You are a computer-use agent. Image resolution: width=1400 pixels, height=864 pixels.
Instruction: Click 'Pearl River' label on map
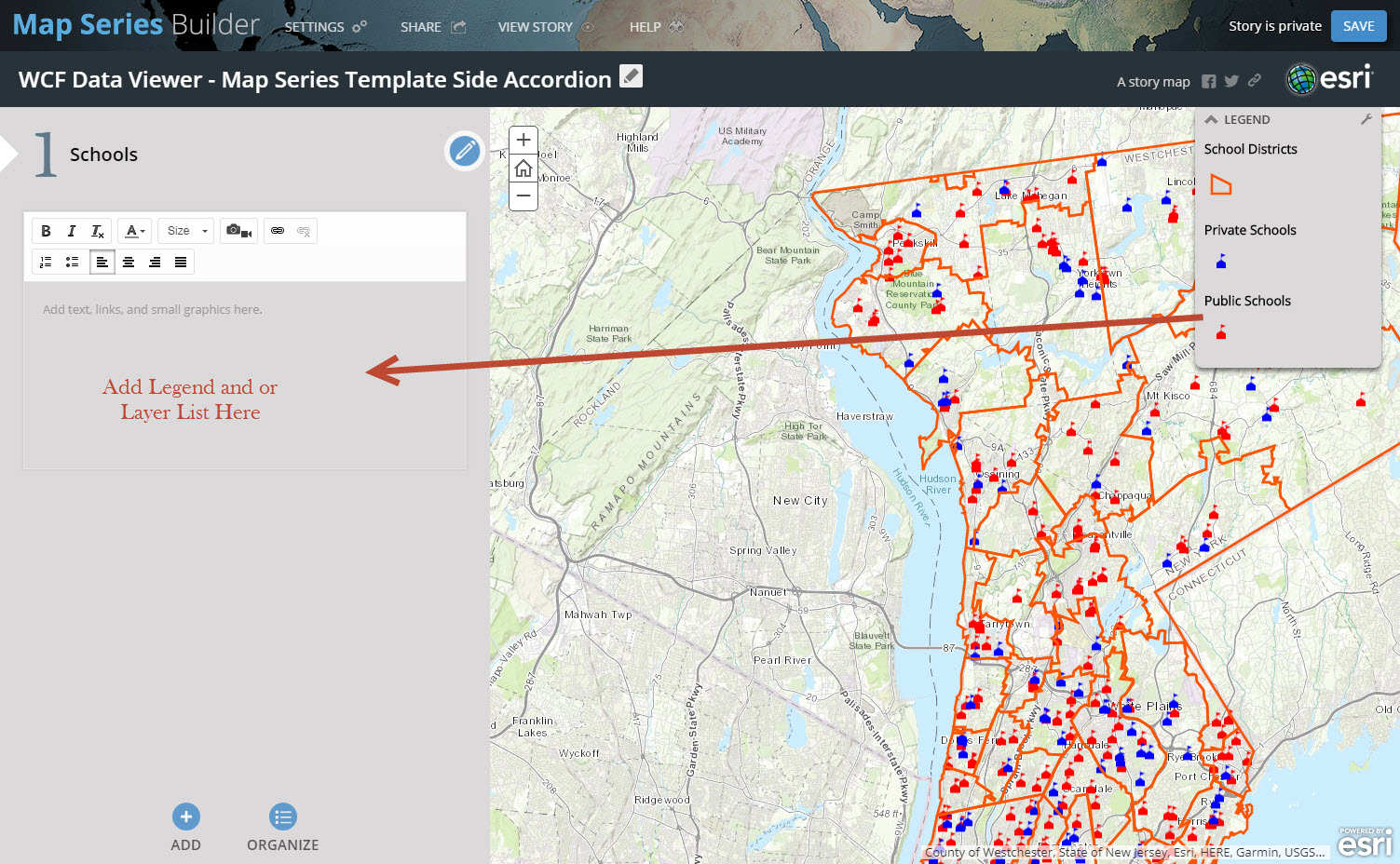point(782,660)
